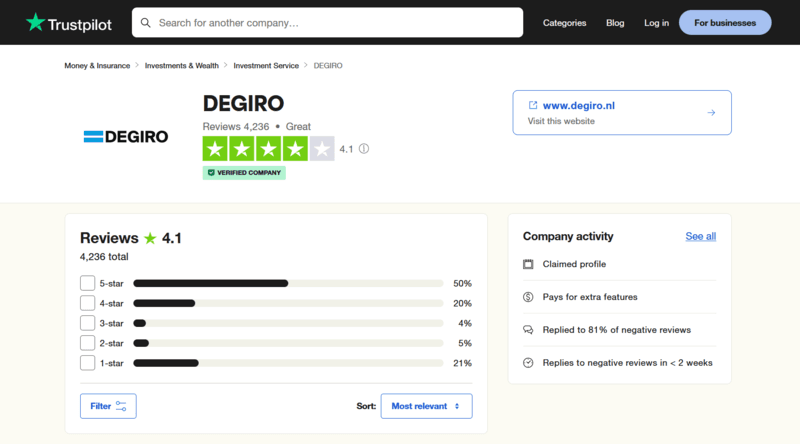Tick the 5-star filter checkbox
800x444 pixels.
tap(87, 283)
